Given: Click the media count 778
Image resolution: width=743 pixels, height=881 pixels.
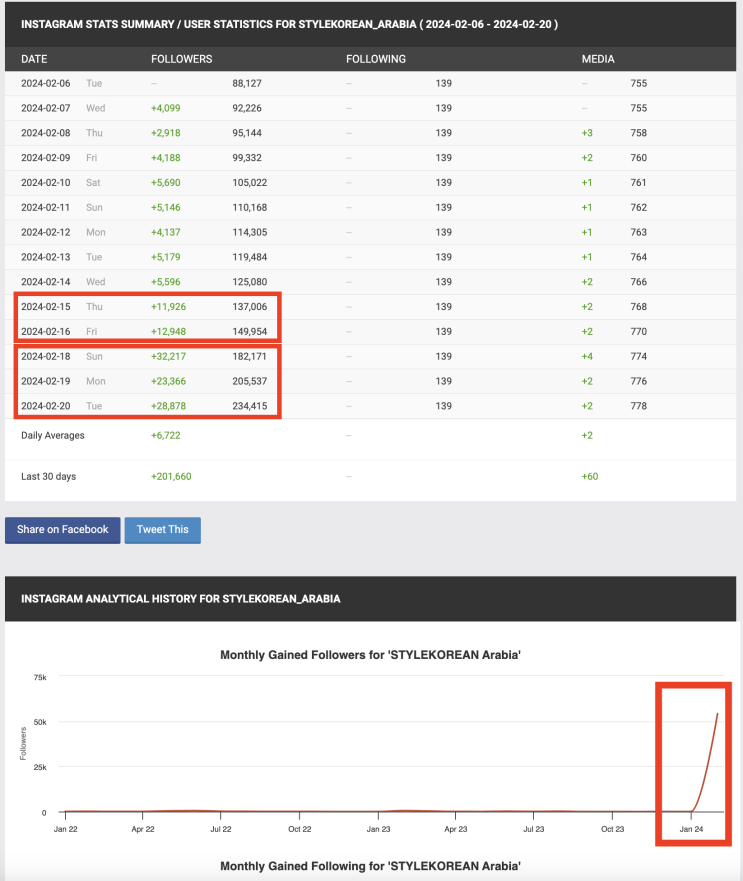Looking at the screenshot, I should [638, 406].
